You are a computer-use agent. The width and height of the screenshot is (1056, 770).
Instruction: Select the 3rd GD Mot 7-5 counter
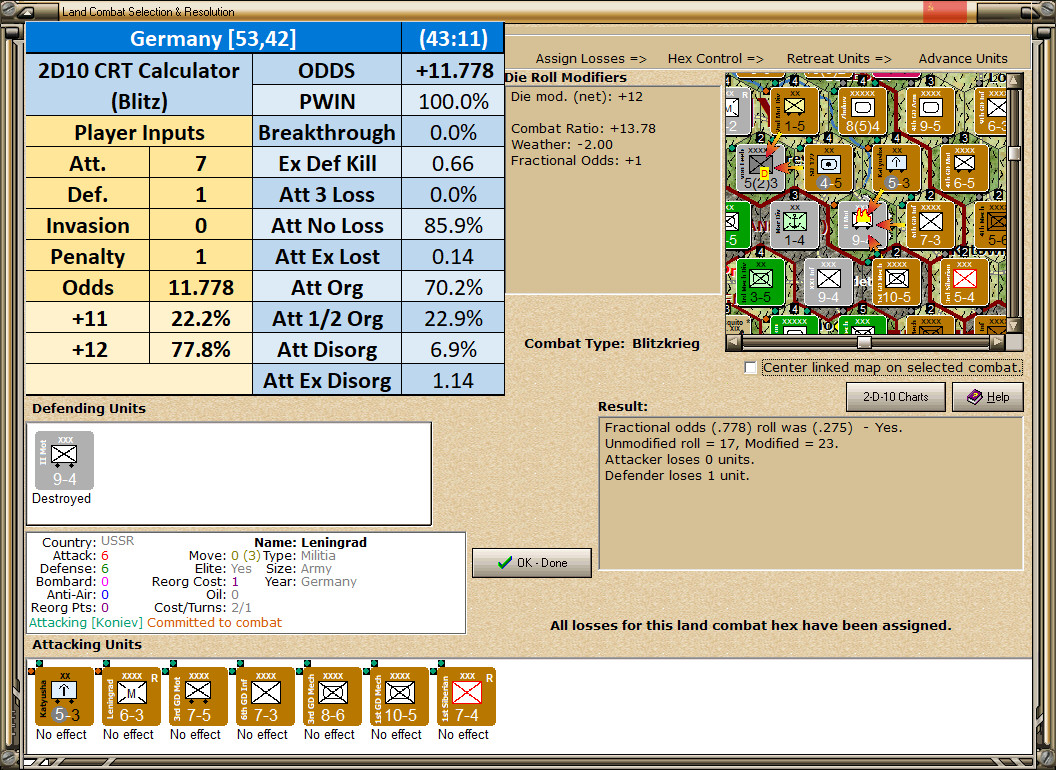(198, 697)
